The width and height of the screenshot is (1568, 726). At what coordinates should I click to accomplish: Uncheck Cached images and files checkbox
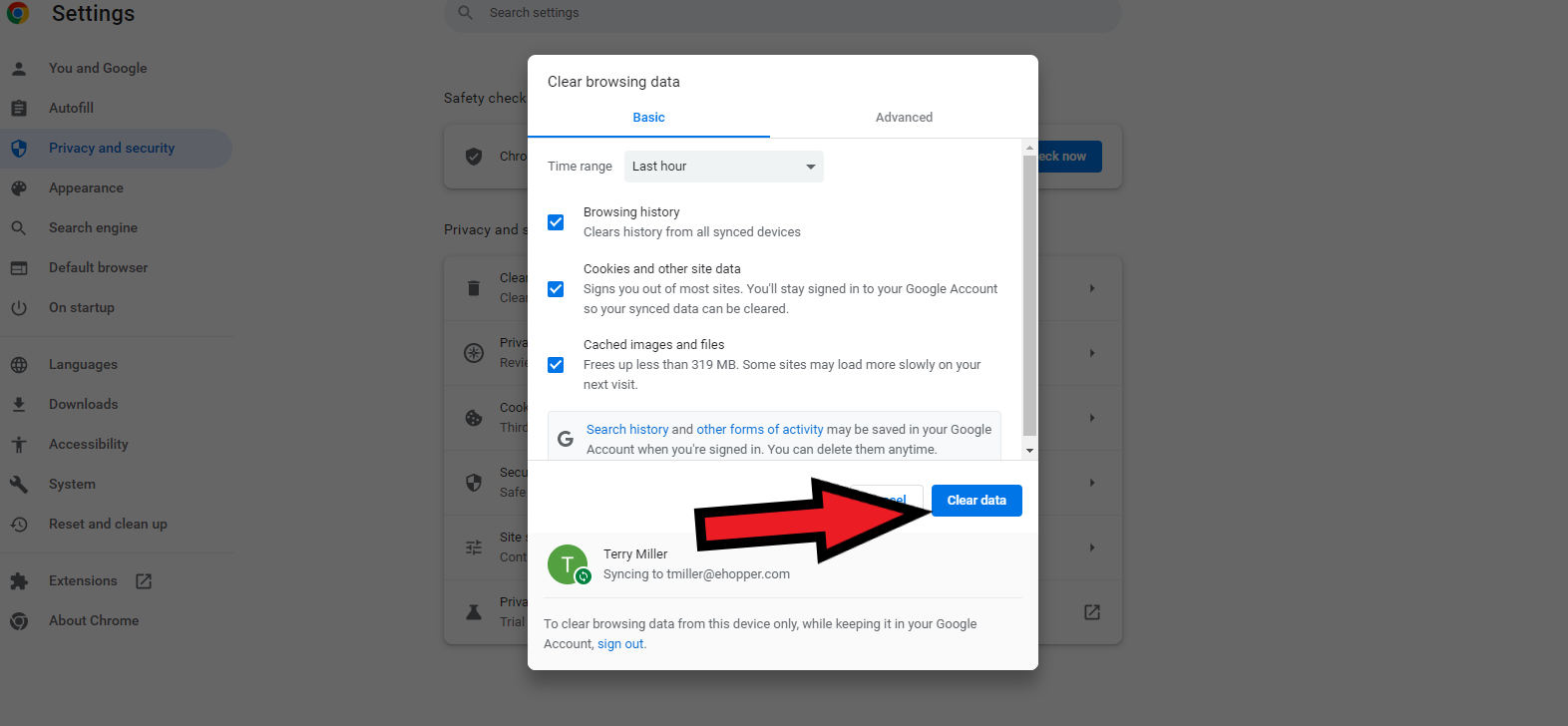(556, 365)
